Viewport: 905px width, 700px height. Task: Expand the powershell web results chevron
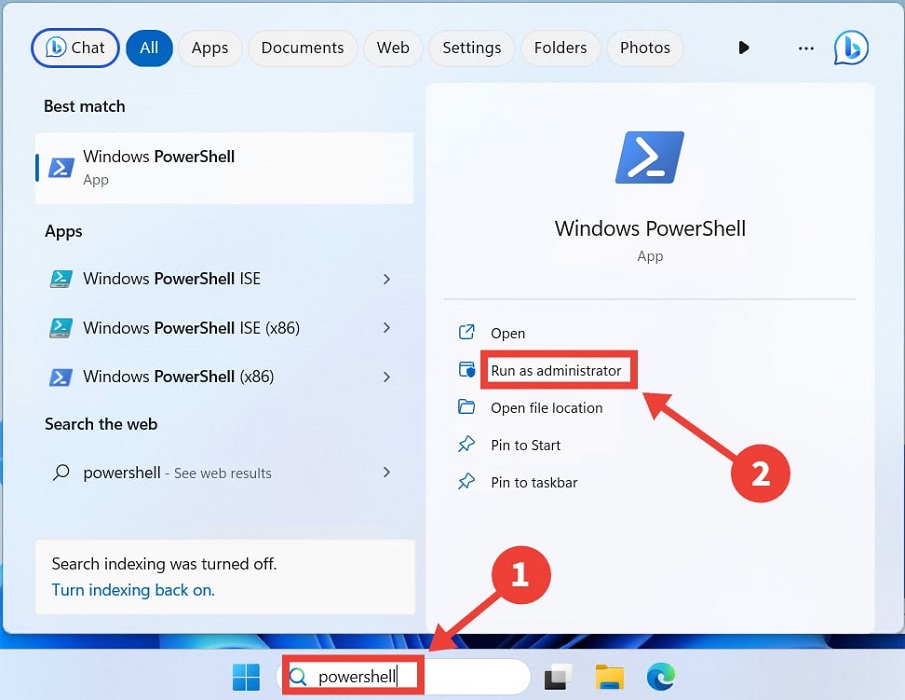pos(386,473)
